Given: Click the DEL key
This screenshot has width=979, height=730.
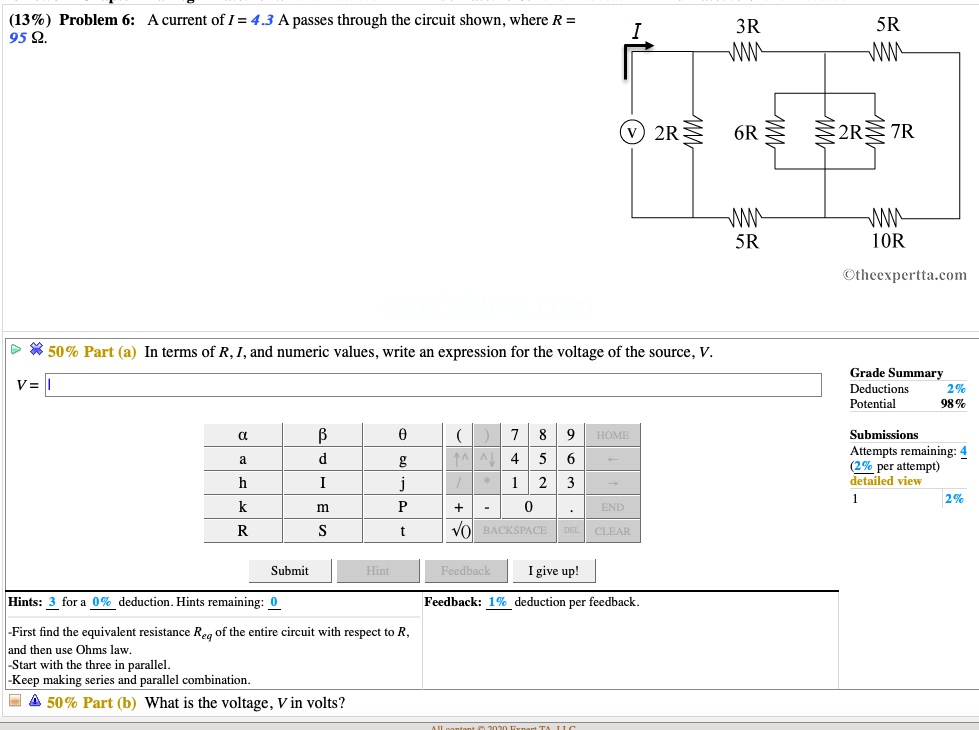Looking at the screenshot, I should (571, 531).
